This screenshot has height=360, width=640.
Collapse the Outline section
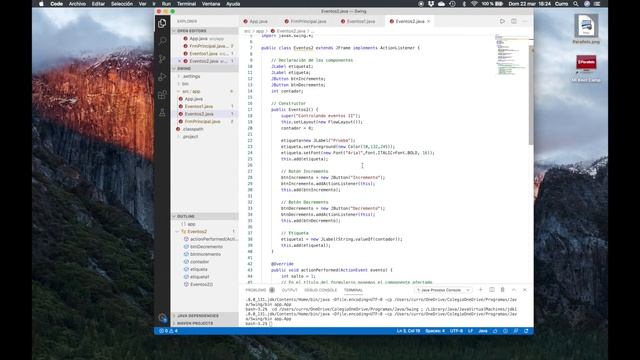[x=205, y=216]
